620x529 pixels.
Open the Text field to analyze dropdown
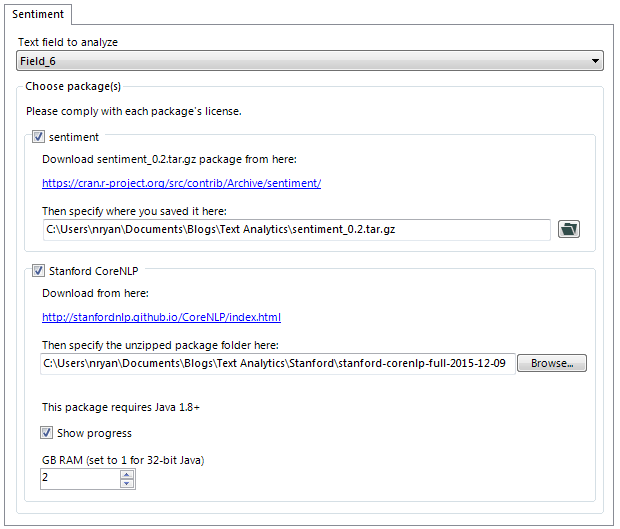596,62
